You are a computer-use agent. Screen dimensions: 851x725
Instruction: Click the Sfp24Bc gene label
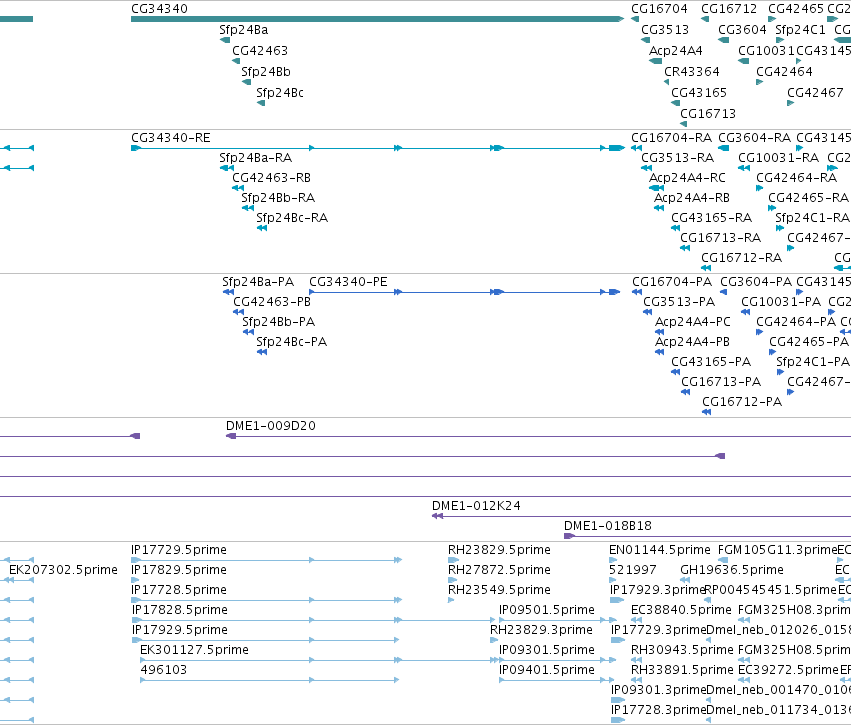click(x=280, y=93)
